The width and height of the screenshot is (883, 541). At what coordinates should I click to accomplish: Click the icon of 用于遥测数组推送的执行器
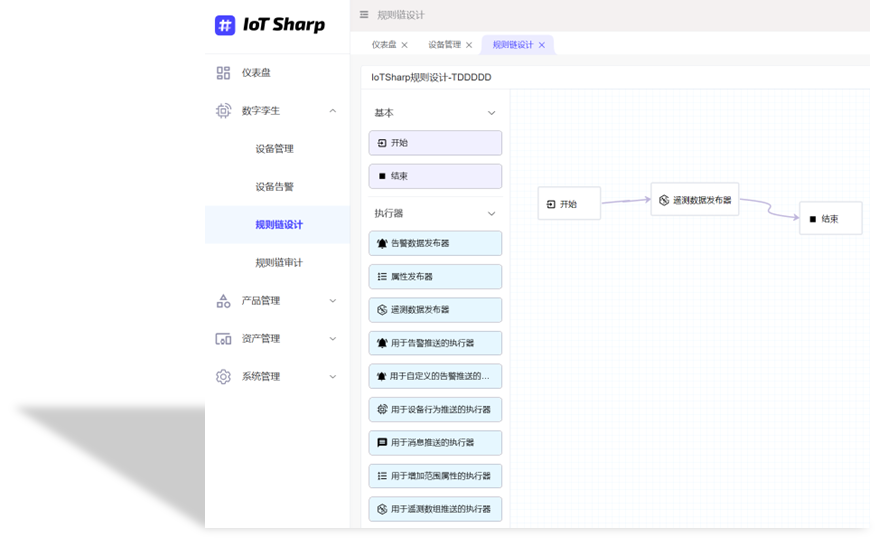point(382,509)
